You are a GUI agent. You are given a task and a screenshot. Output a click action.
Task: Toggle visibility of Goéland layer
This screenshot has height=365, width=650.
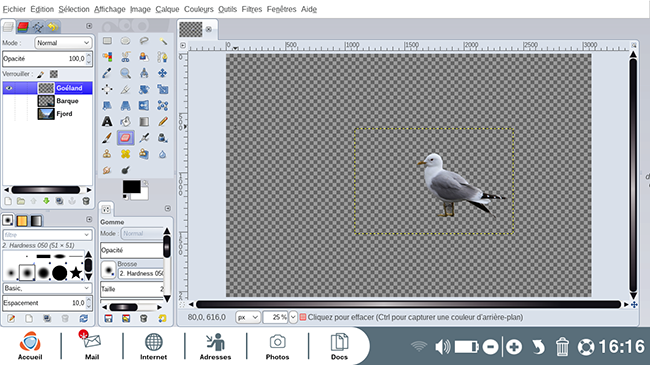(9, 88)
